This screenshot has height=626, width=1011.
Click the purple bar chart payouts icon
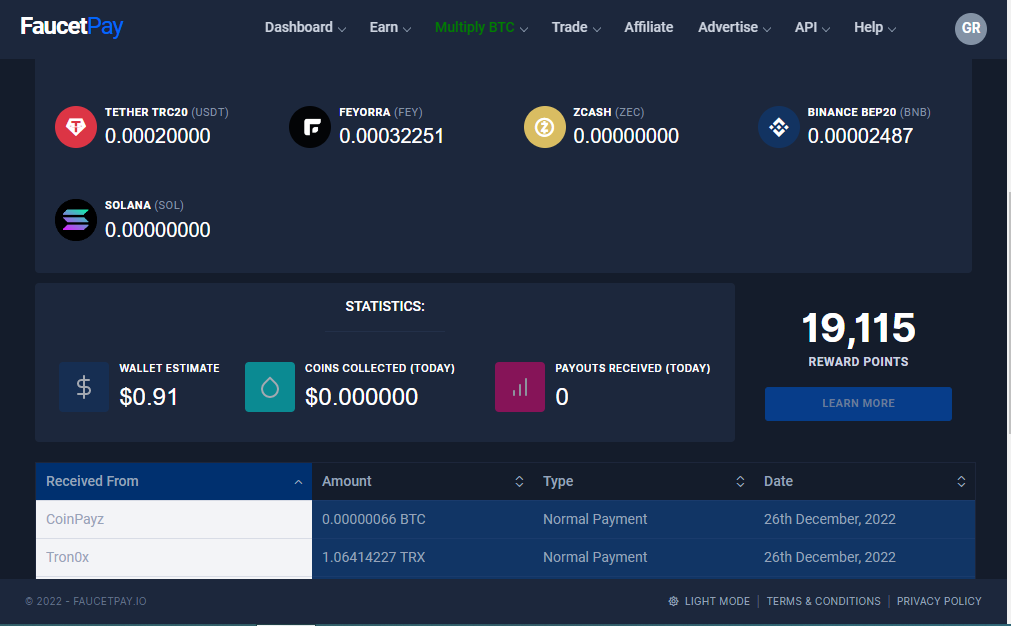pyautogui.click(x=520, y=387)
